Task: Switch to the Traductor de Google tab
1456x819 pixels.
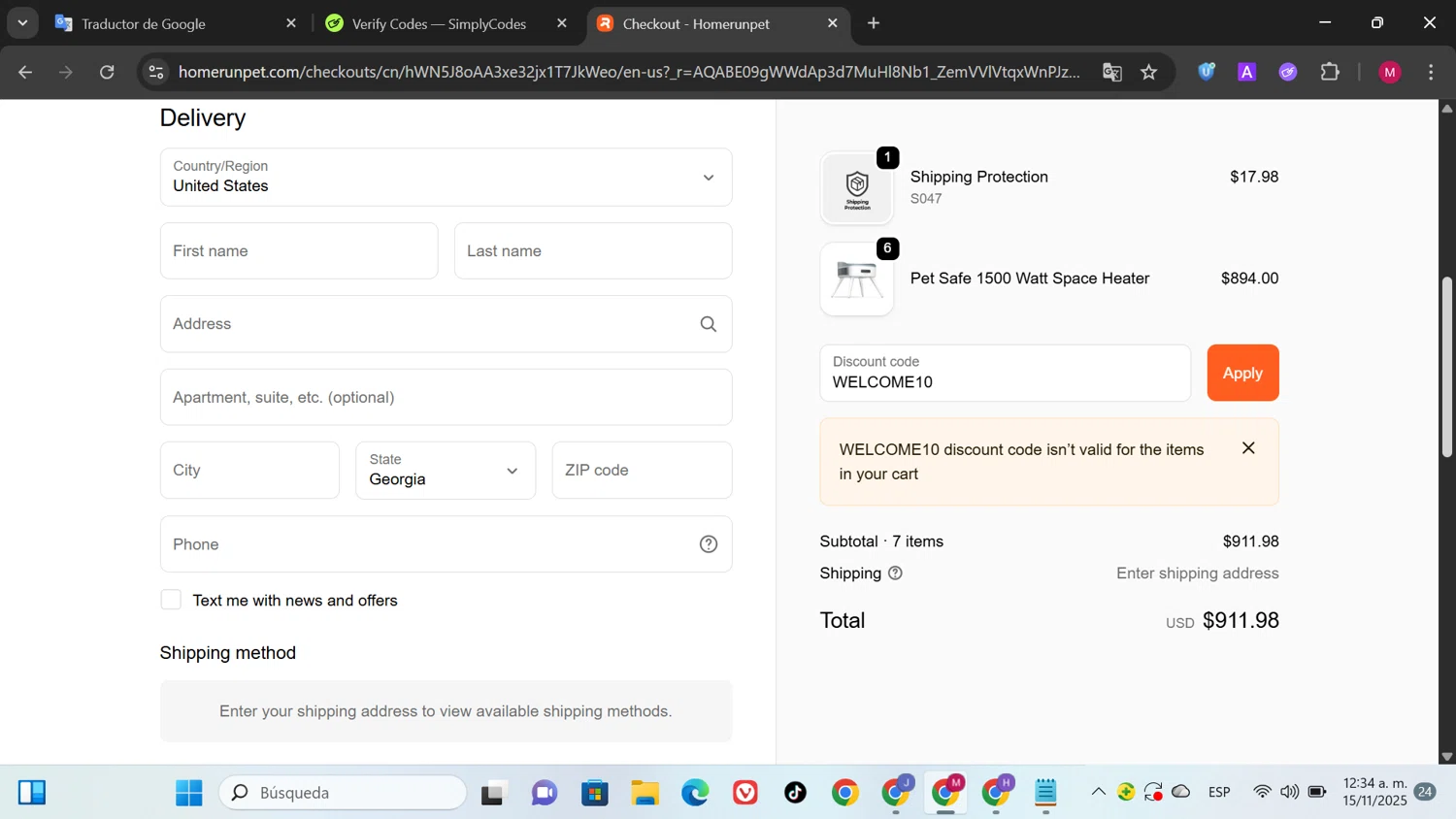Action: [177, 23]
